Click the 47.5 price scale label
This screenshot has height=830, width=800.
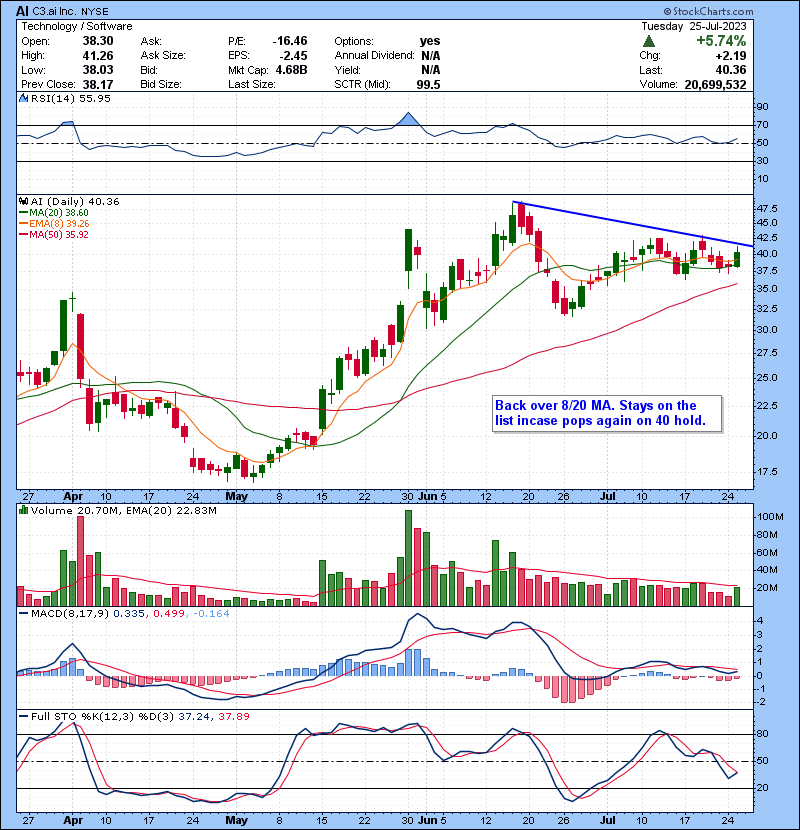[767, 209]
